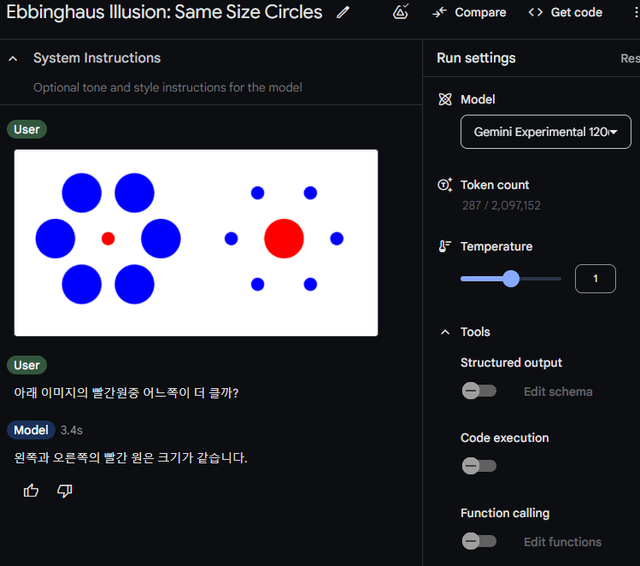Click the Get code brackets icon

(x=536, y=13)
